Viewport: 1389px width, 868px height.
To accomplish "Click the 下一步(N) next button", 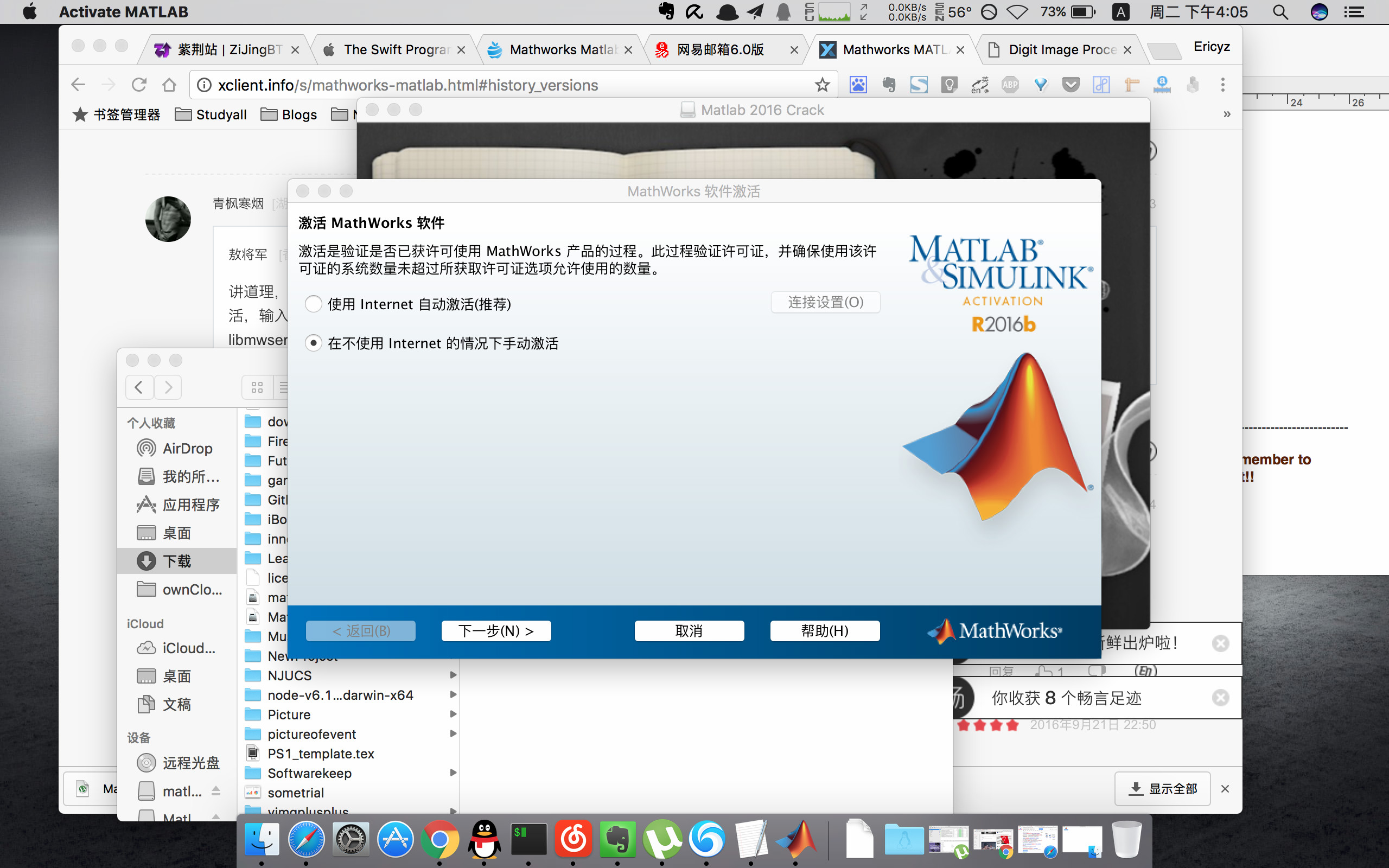I will coord(496,631).
